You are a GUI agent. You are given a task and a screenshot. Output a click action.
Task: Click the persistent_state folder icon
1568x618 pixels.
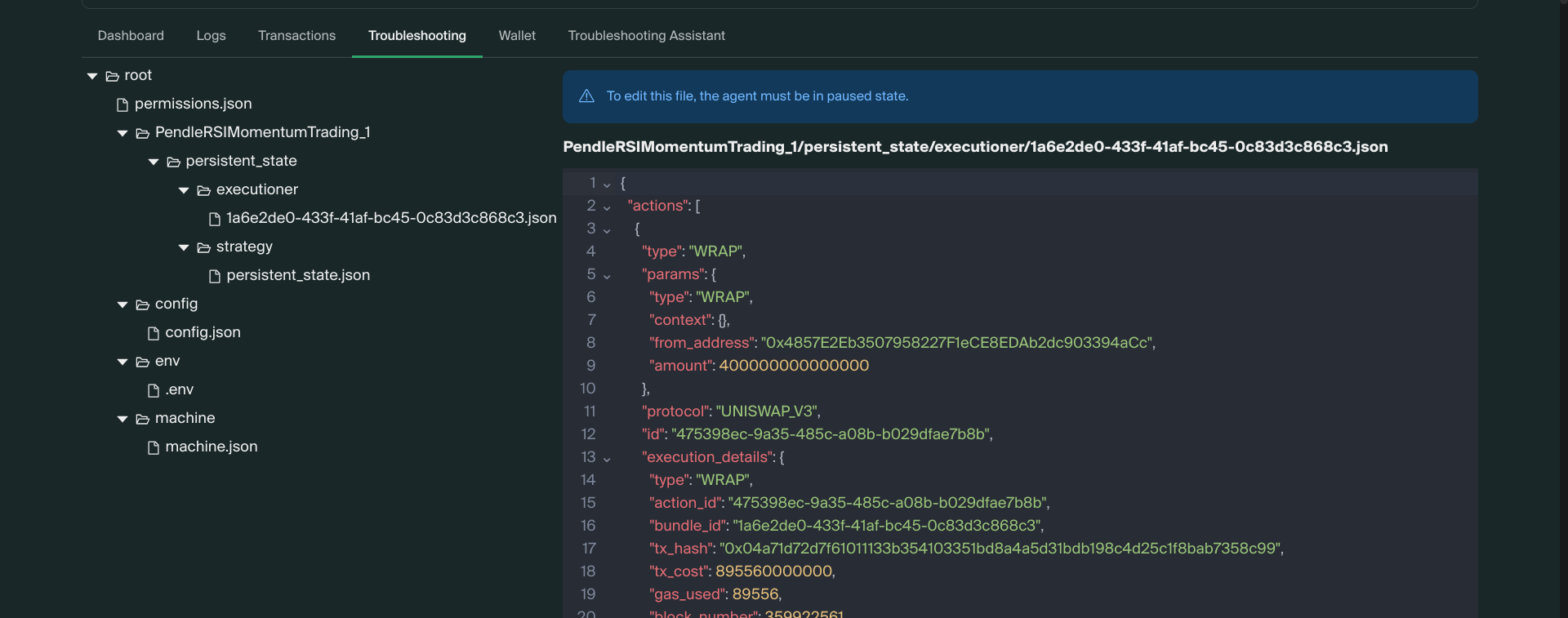pos(173,162)
